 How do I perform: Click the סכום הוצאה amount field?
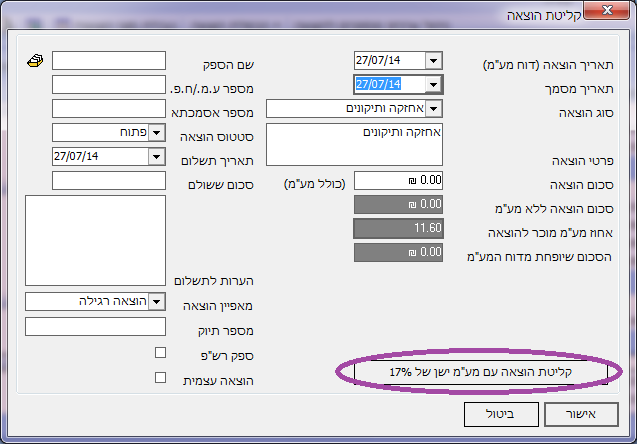(x=399, y=180)
